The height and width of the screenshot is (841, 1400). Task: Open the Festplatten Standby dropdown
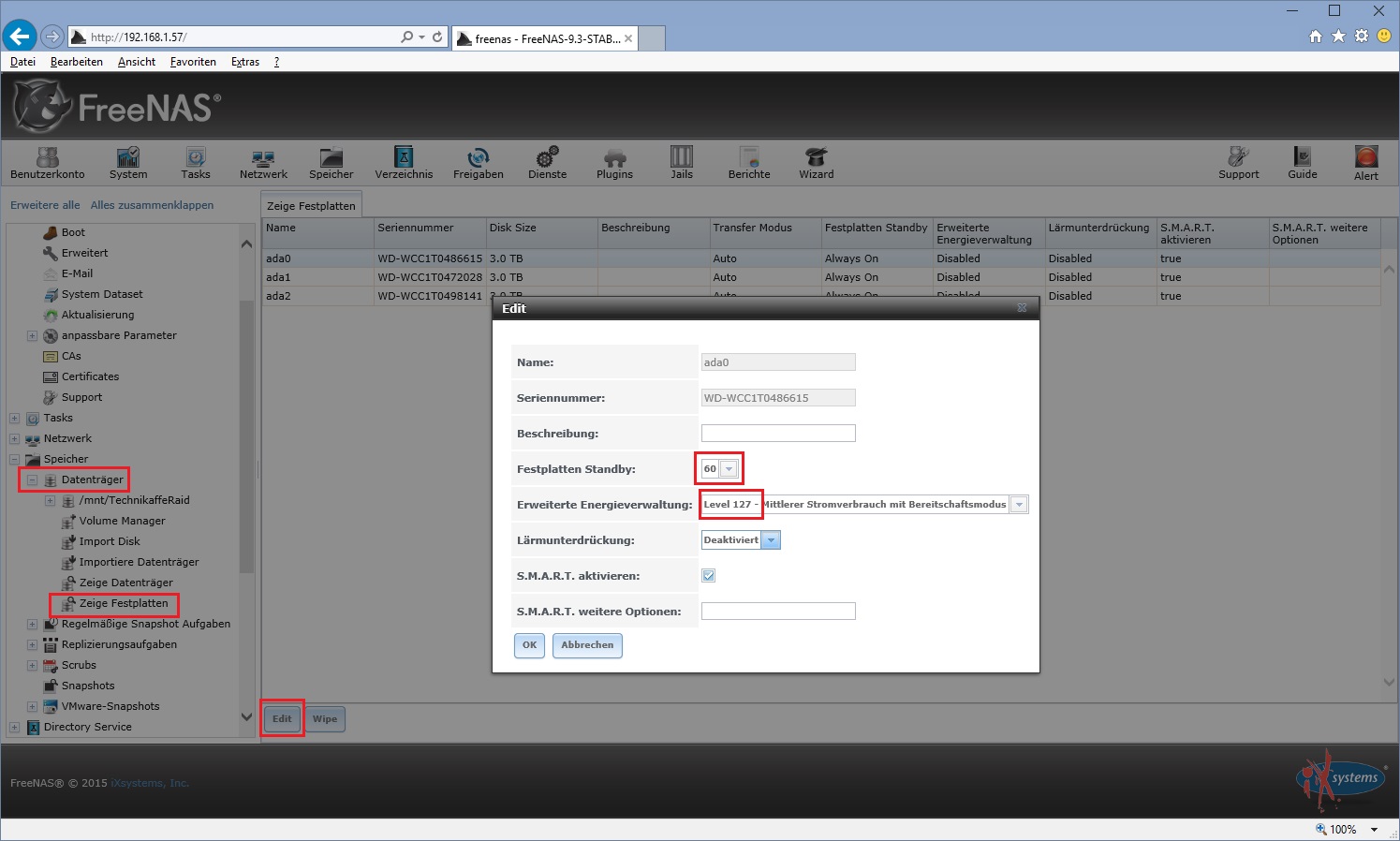[729, 468]
